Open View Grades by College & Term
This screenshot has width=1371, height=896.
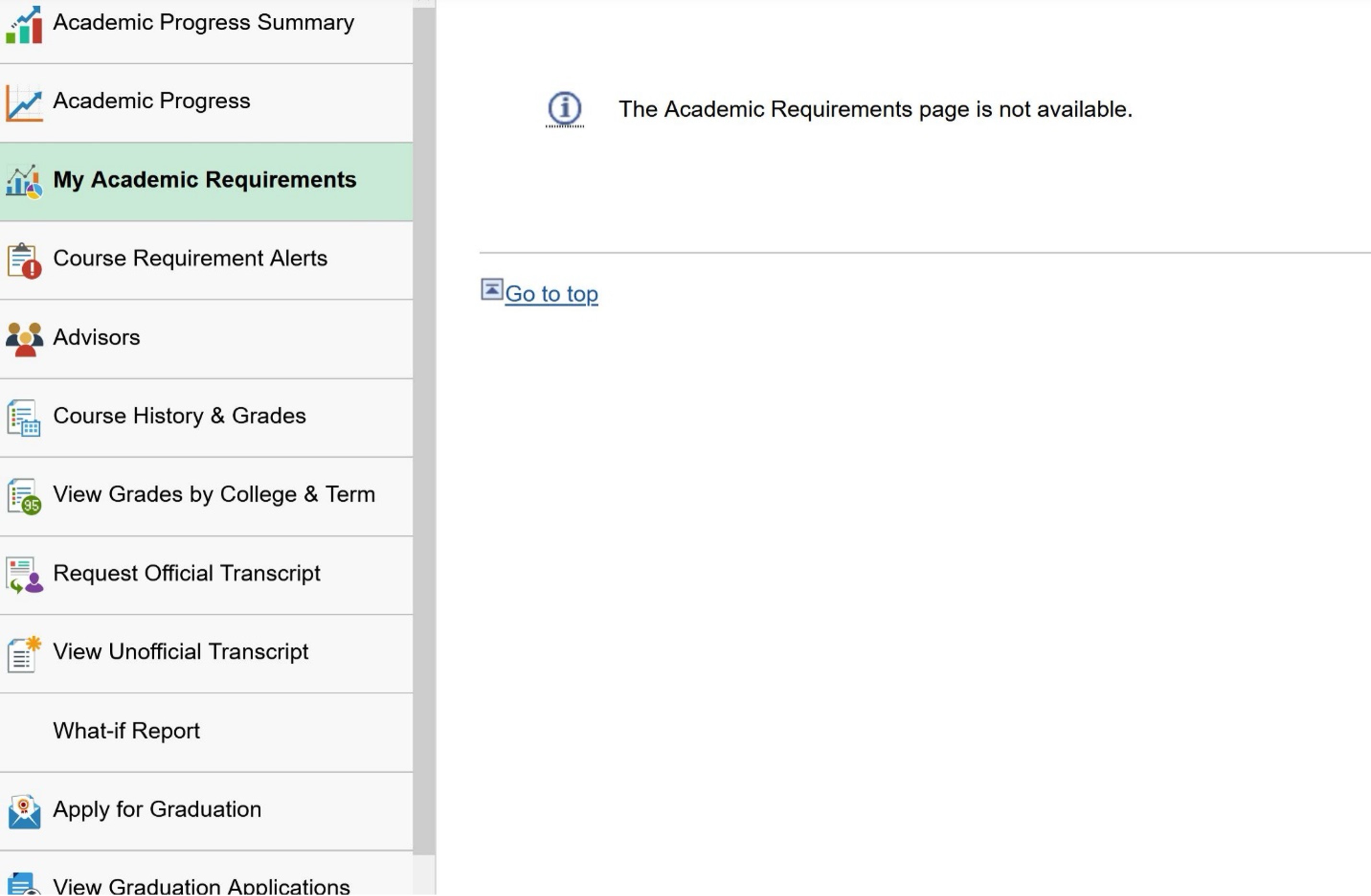click(x=206, y=497)
